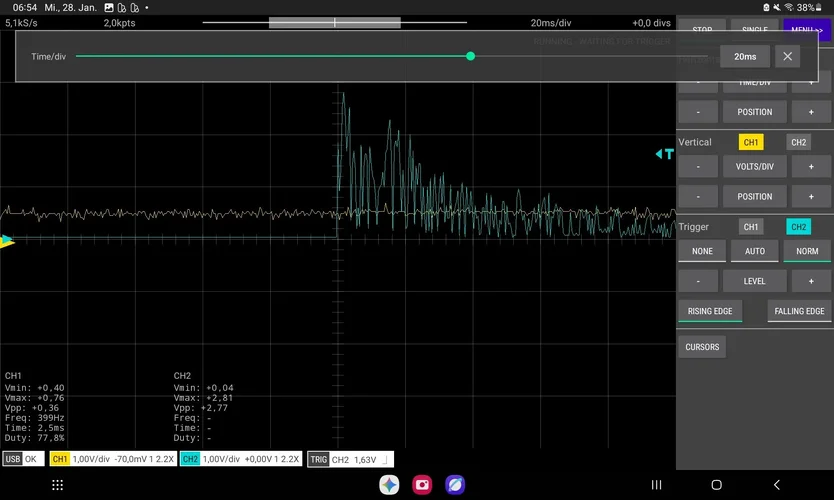Click the trigger level T marker
Screen dimensions: 834x500
tap(665, 154)
